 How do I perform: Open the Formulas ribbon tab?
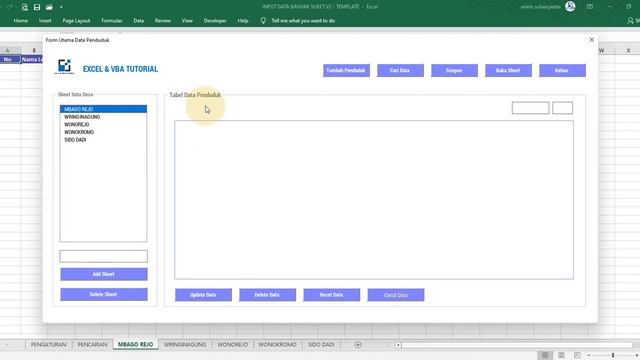click(111, 20)
